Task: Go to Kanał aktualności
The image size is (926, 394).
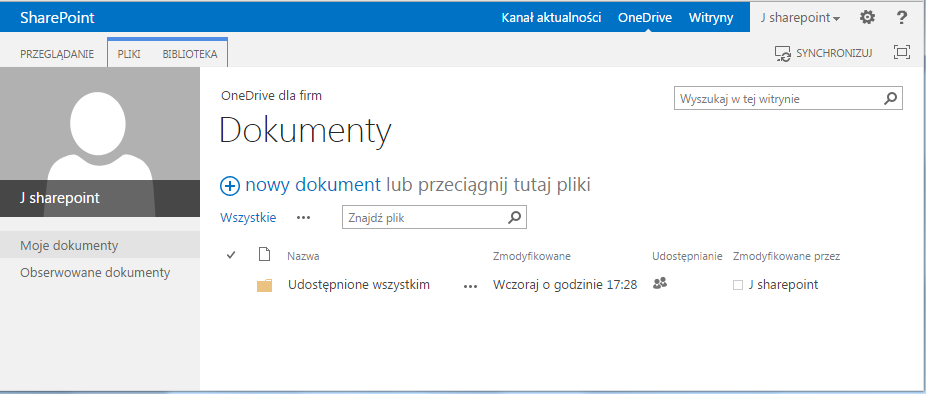Action: (x=551, y=18)
